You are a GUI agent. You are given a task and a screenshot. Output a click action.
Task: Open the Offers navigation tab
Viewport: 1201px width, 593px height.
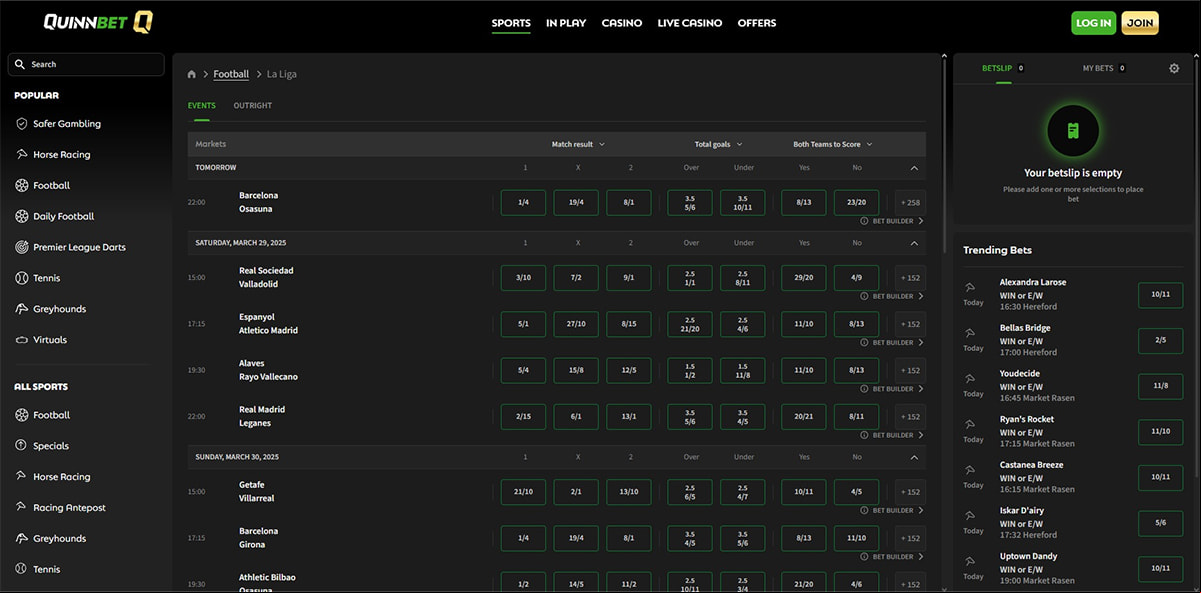(x=757, y=23)
